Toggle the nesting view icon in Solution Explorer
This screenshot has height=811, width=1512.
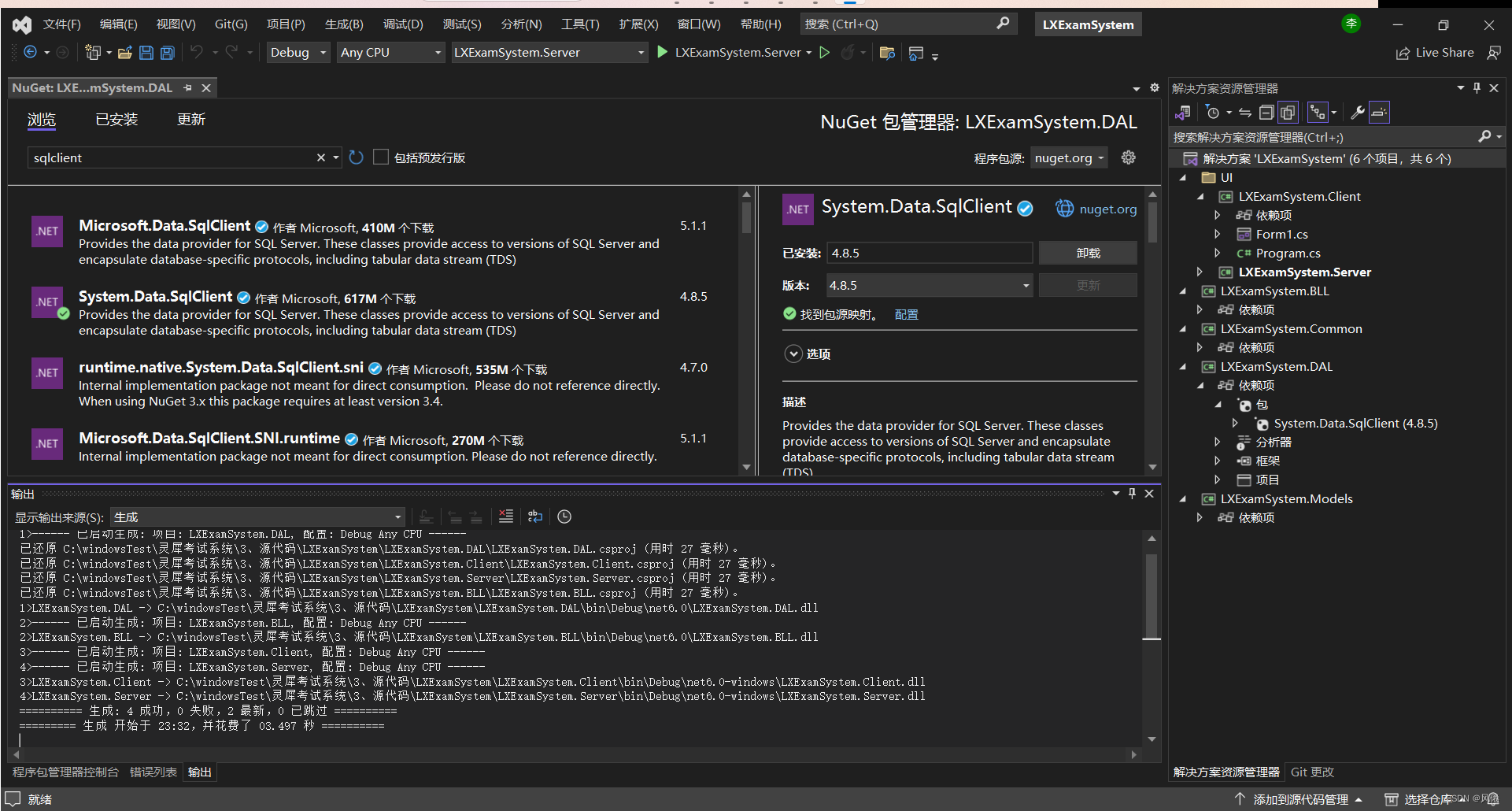[x=1318, y=113]
